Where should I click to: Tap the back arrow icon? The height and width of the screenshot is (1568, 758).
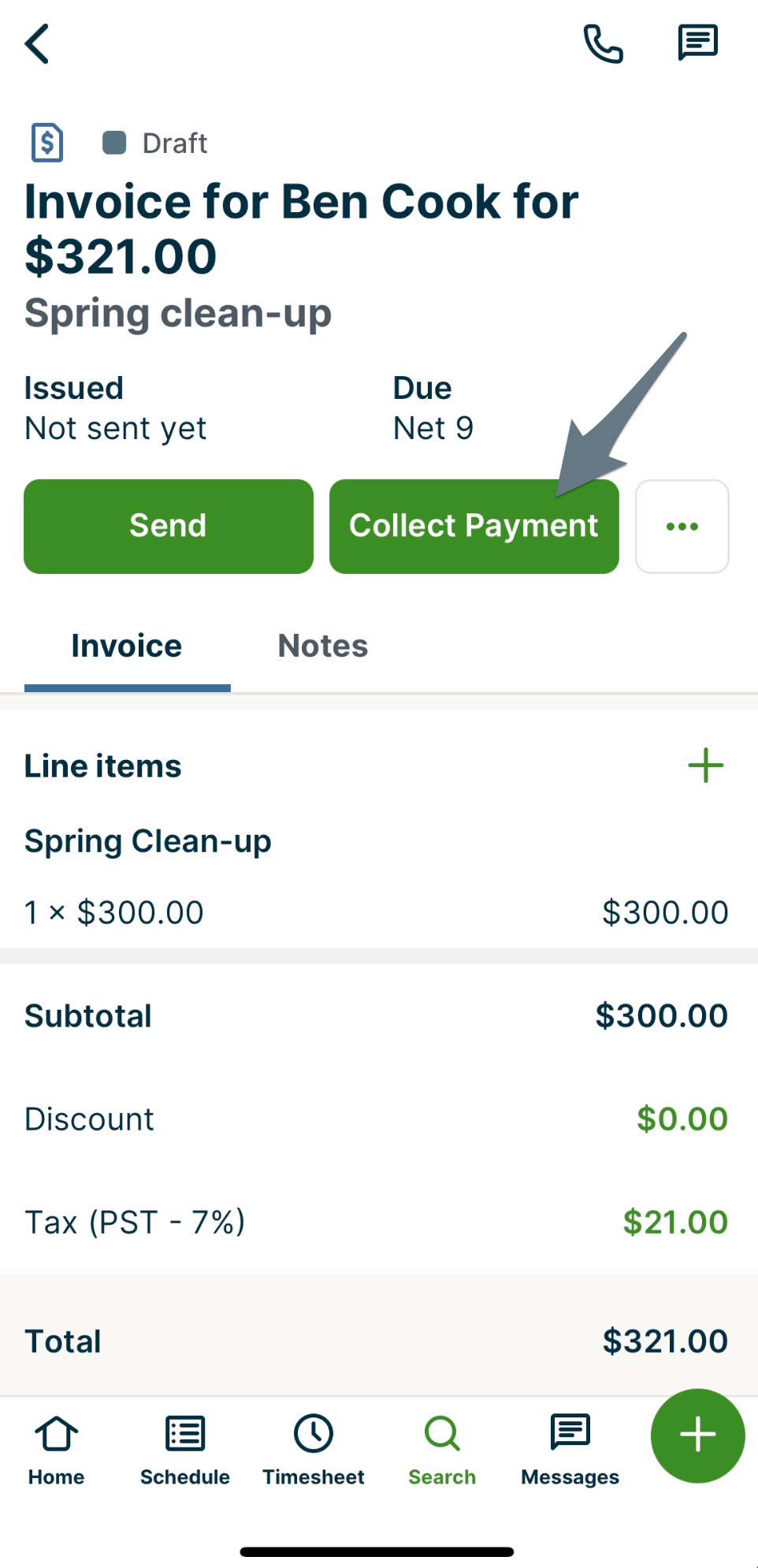click(37, 44)
